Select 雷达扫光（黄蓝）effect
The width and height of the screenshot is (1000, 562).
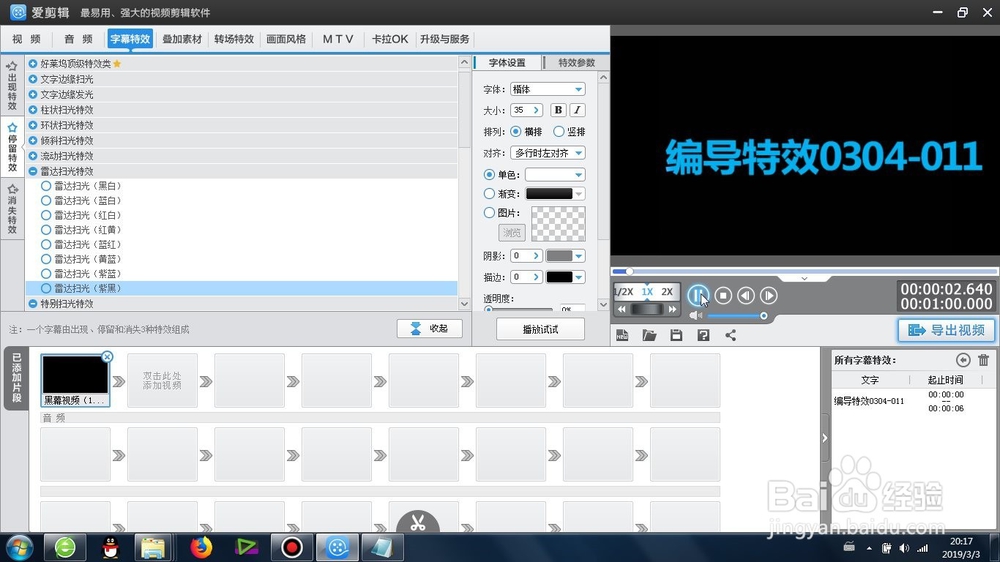click(80, 259)
